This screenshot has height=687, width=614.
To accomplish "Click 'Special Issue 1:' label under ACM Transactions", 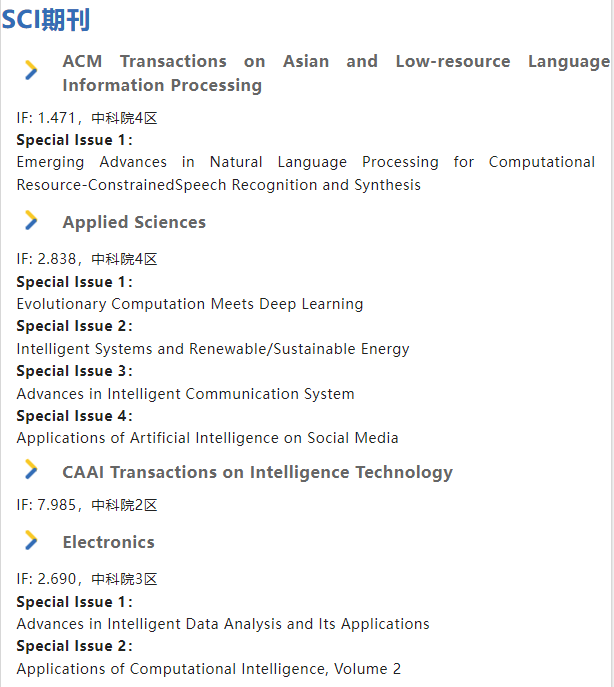I will 75,140.
